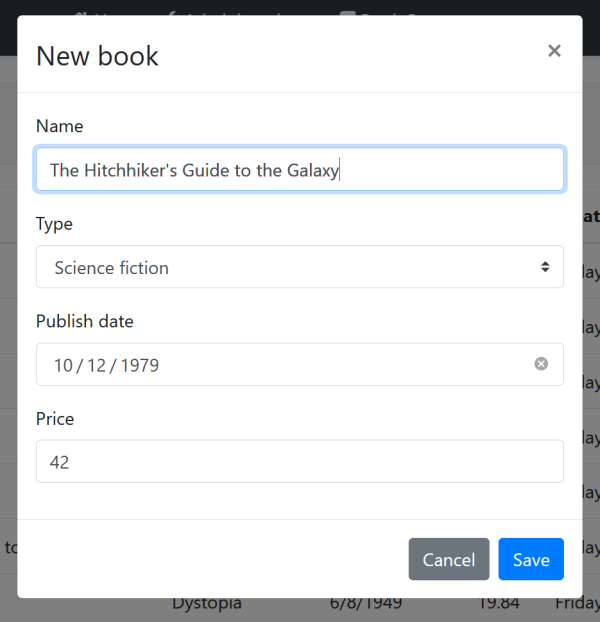Click the 6/8/1949 date cell behind the dialog
Viewport: 600px width, 622px height.
click(x=365, y=605)
